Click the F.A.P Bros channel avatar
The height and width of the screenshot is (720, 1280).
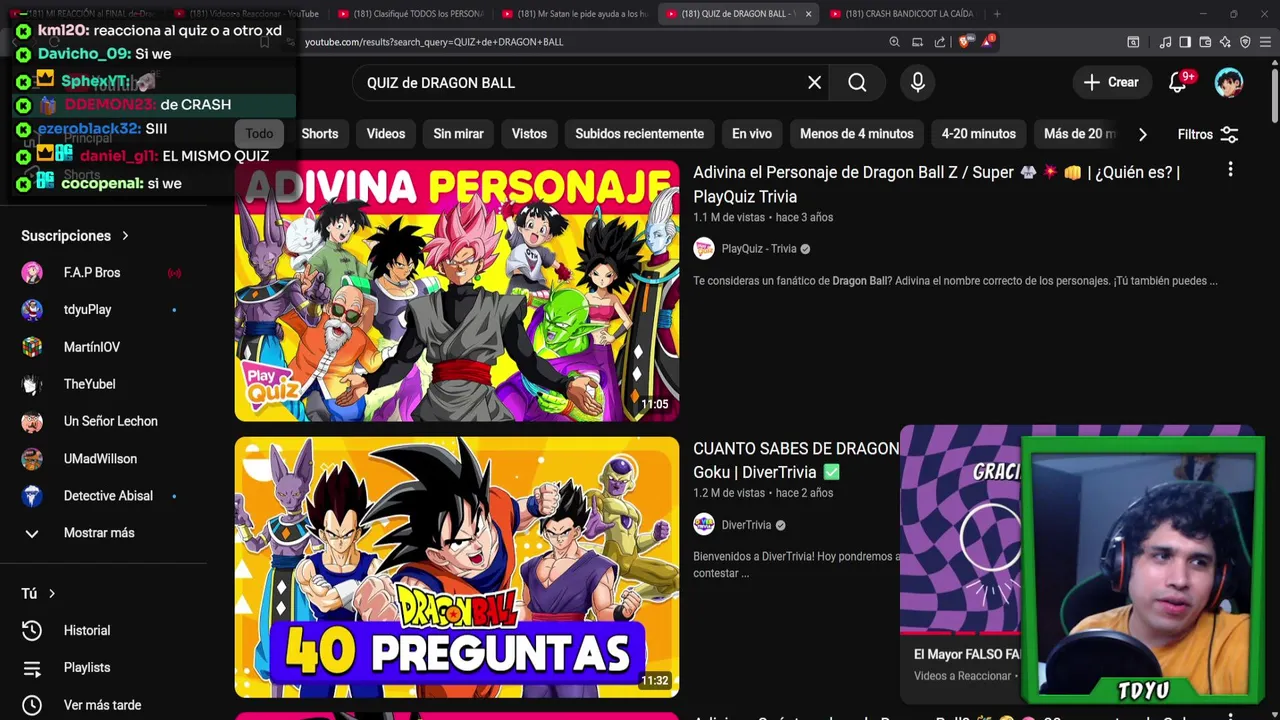(32, 273)
